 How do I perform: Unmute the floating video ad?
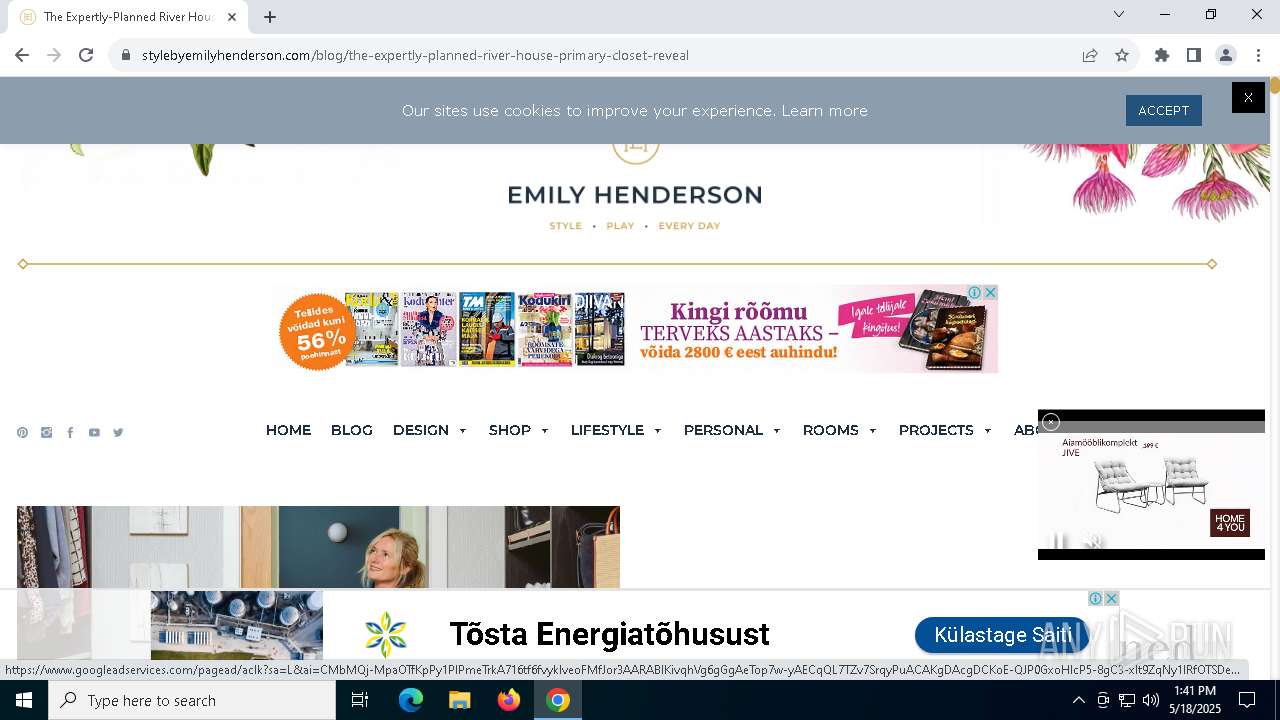tap(1094, 542)
